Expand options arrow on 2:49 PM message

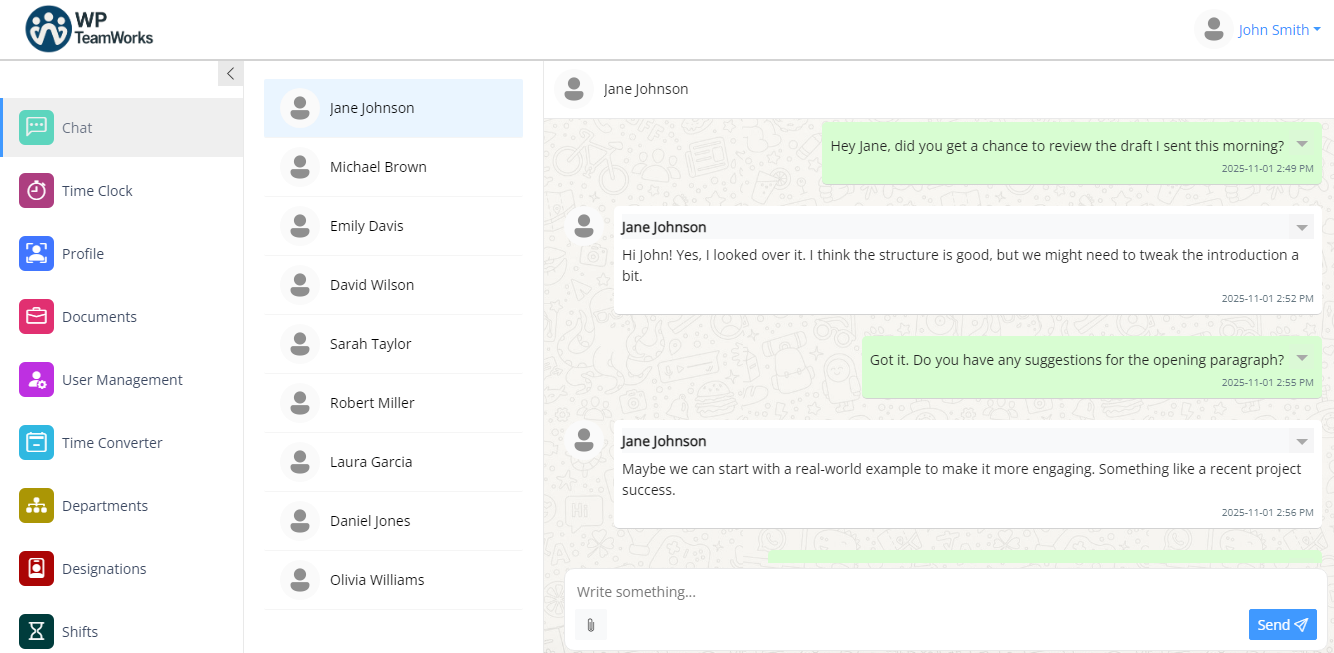[1302, 144]
